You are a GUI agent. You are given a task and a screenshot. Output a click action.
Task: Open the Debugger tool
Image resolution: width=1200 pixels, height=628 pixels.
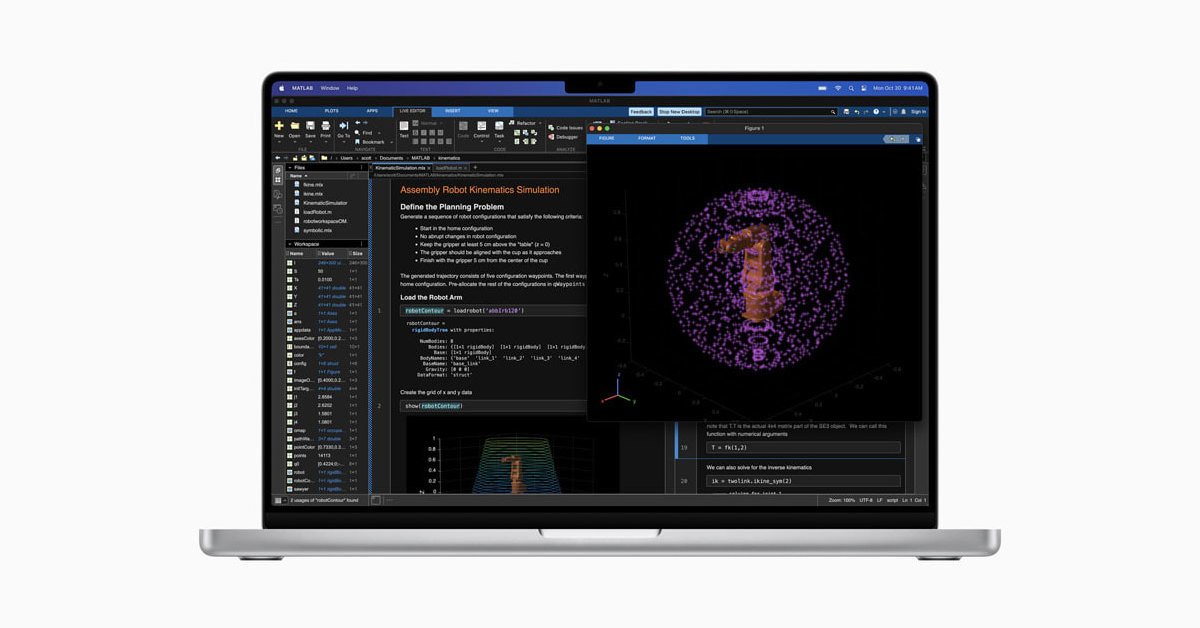[566, 137]
